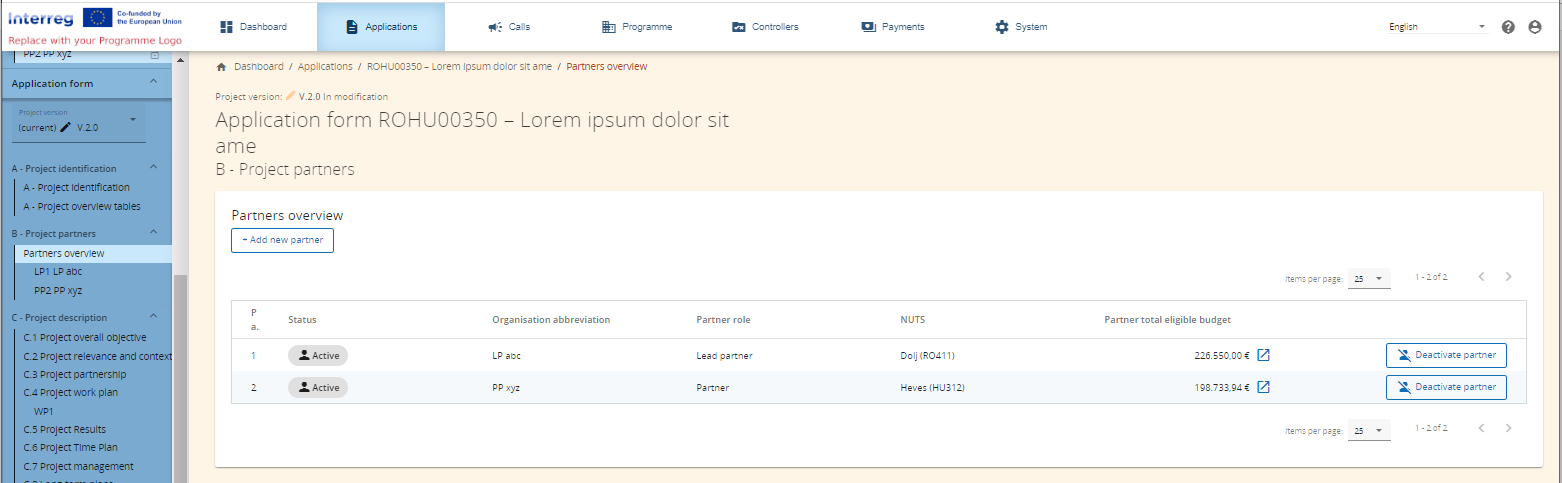Screen dimensions: 1562x483
Task: Collapse C - Project description section
Action: pyautogui.click(x=153, y=318)
